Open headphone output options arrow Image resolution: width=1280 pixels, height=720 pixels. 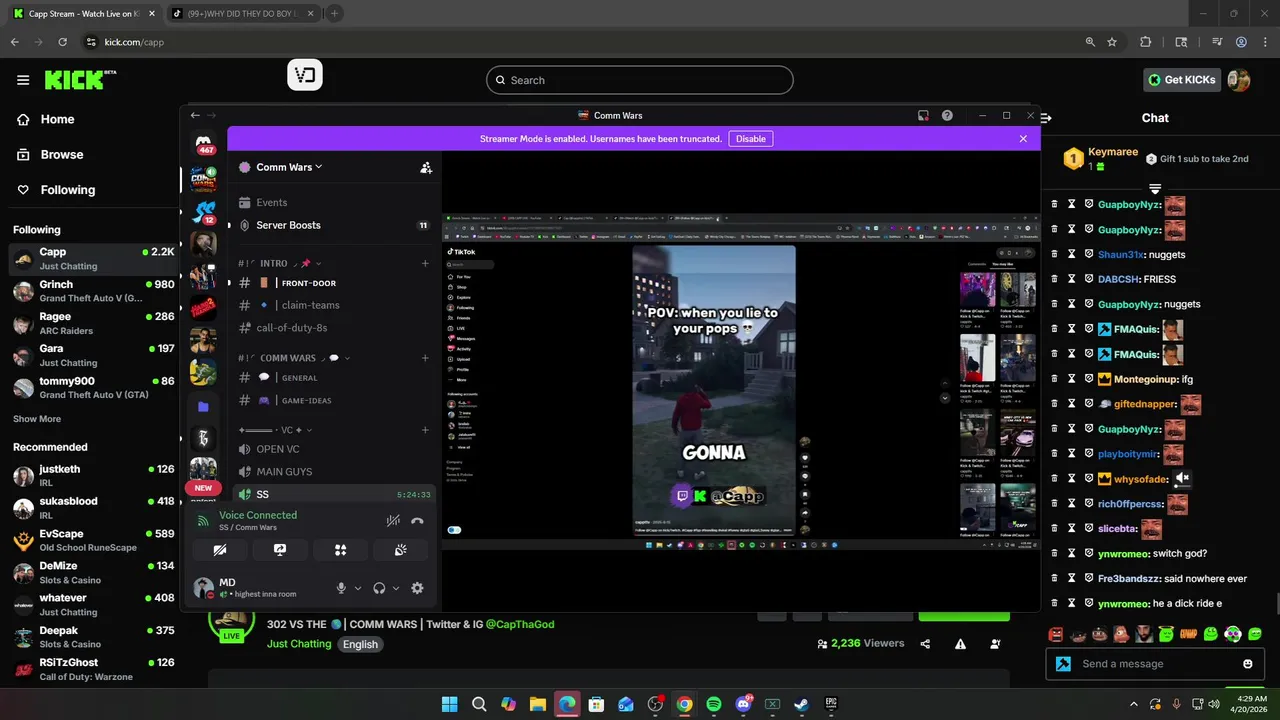point(396,588)
